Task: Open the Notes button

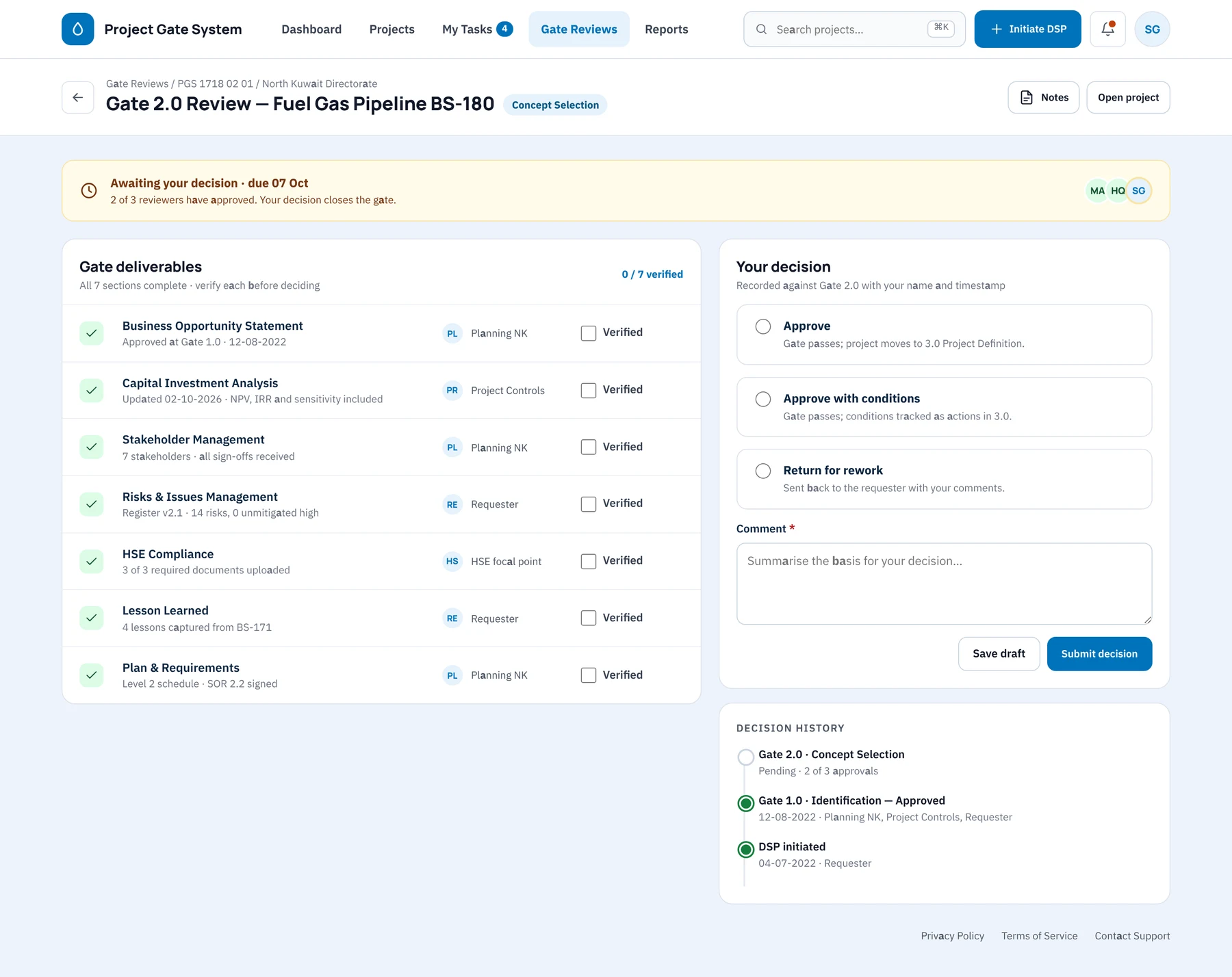Action: coord(1043,97)
